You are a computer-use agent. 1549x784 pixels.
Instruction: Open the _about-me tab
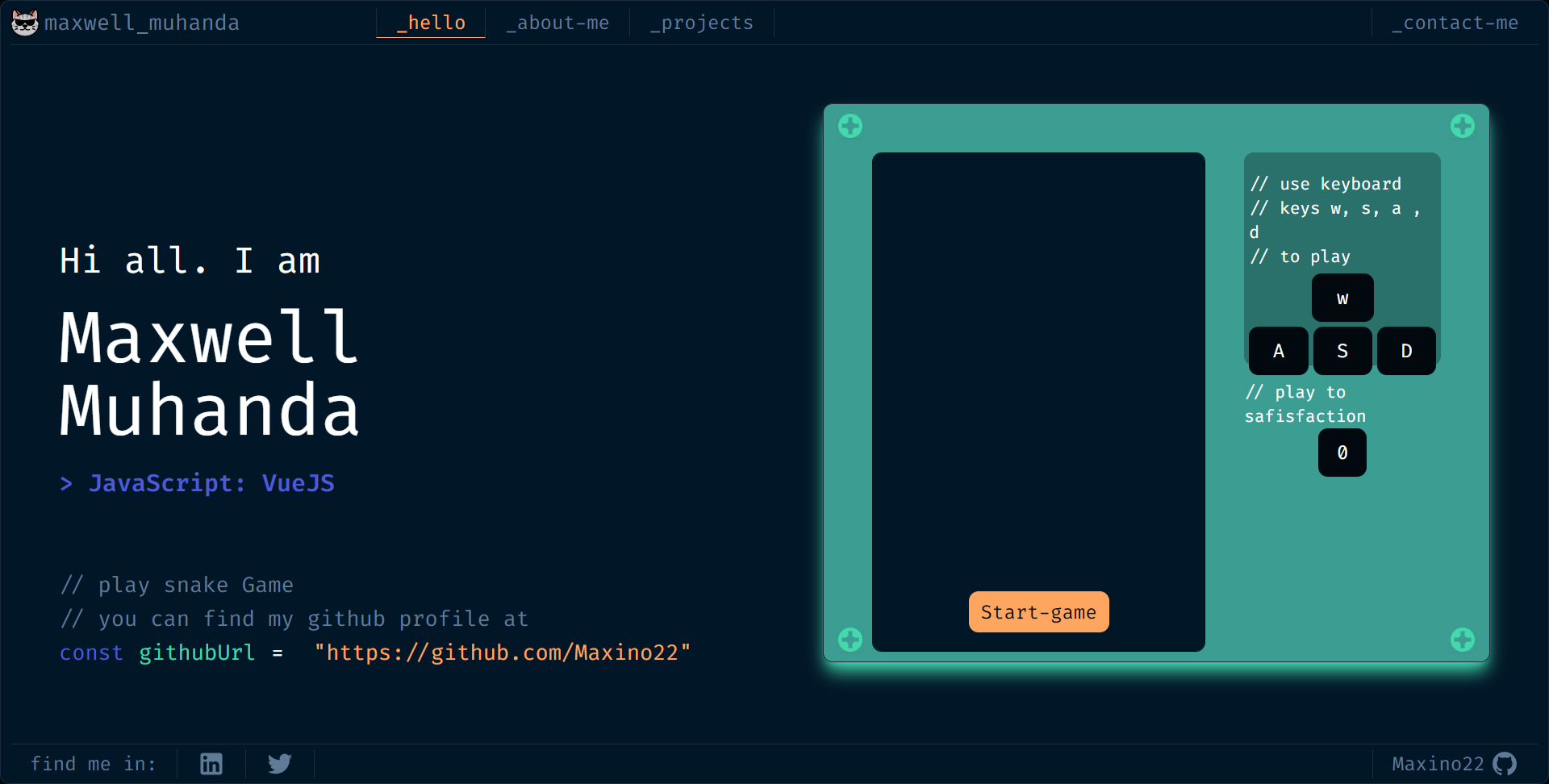pyautogui.click(x=557, y=23)
